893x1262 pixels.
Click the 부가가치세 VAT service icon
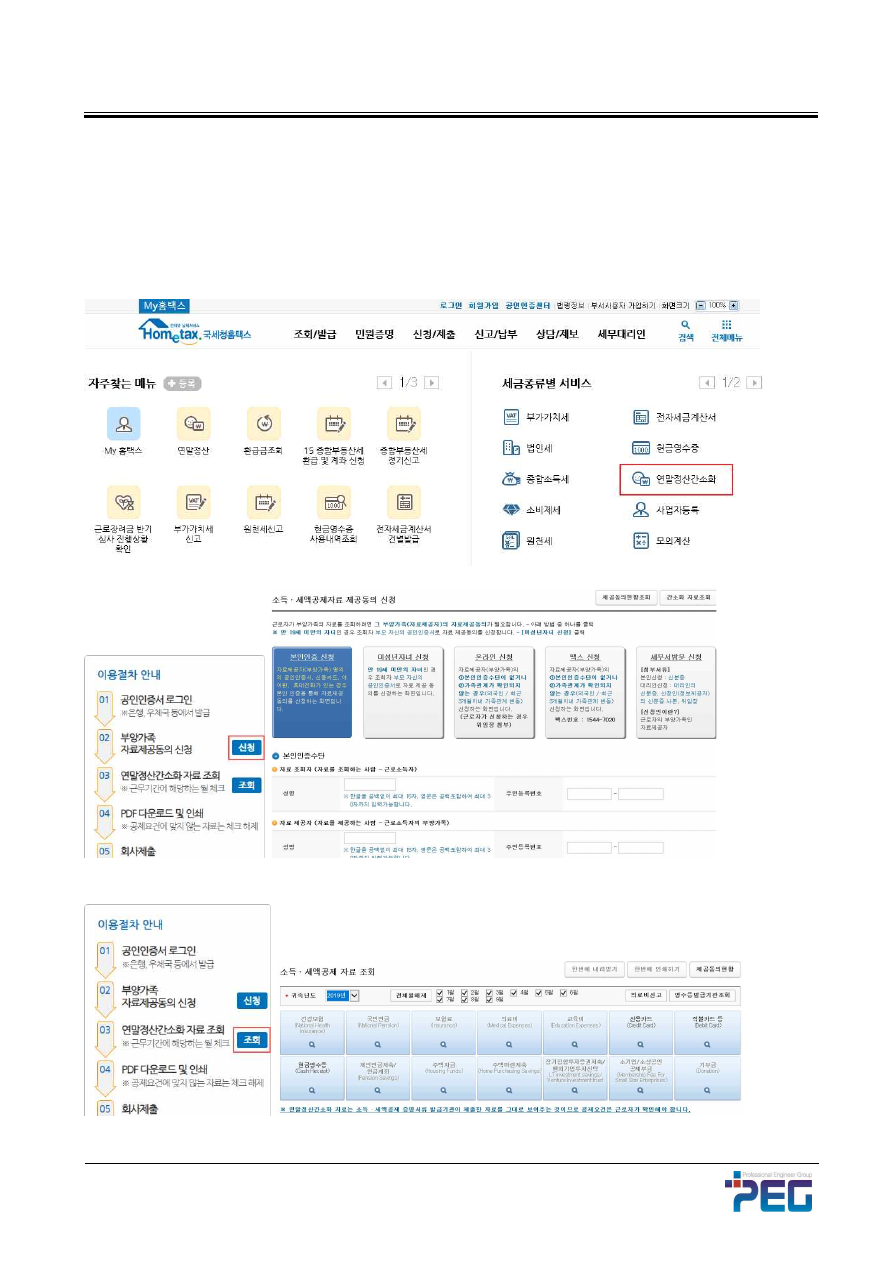(511, 418)
